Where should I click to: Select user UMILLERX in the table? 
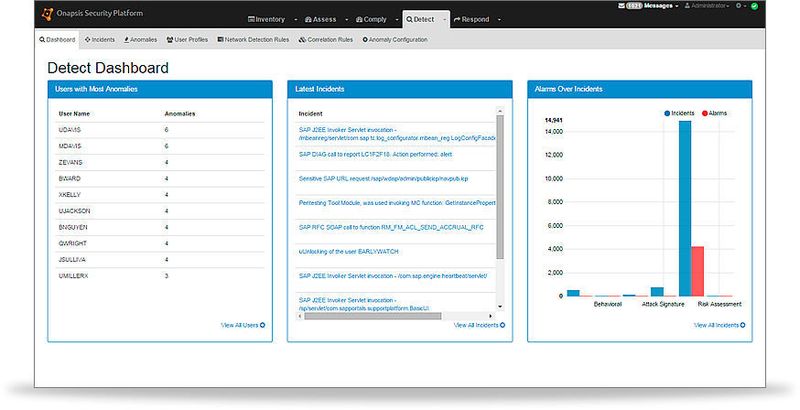pyautogui.click(x=73, y=276)
